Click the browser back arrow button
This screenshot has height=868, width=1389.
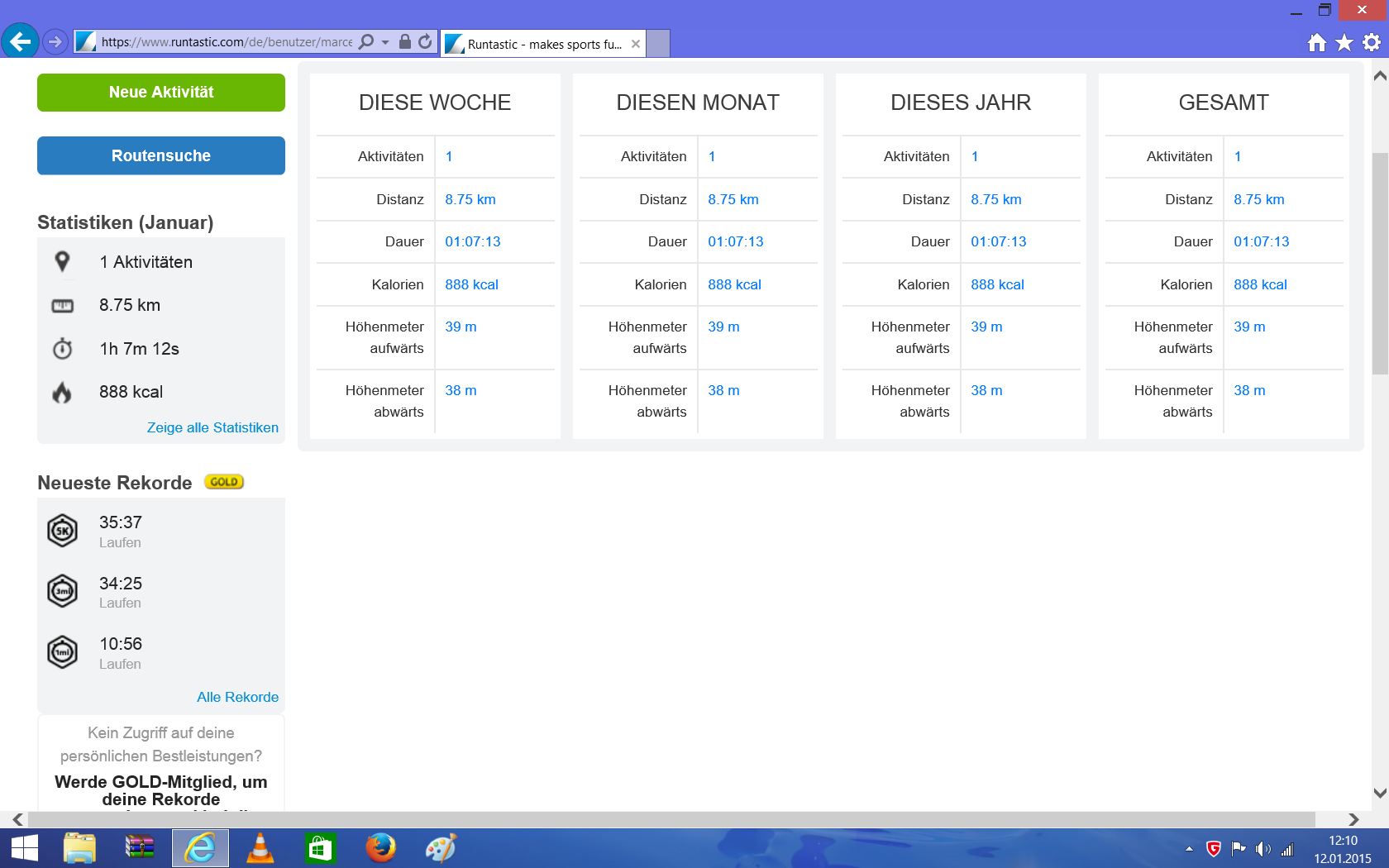pos(20,41)
